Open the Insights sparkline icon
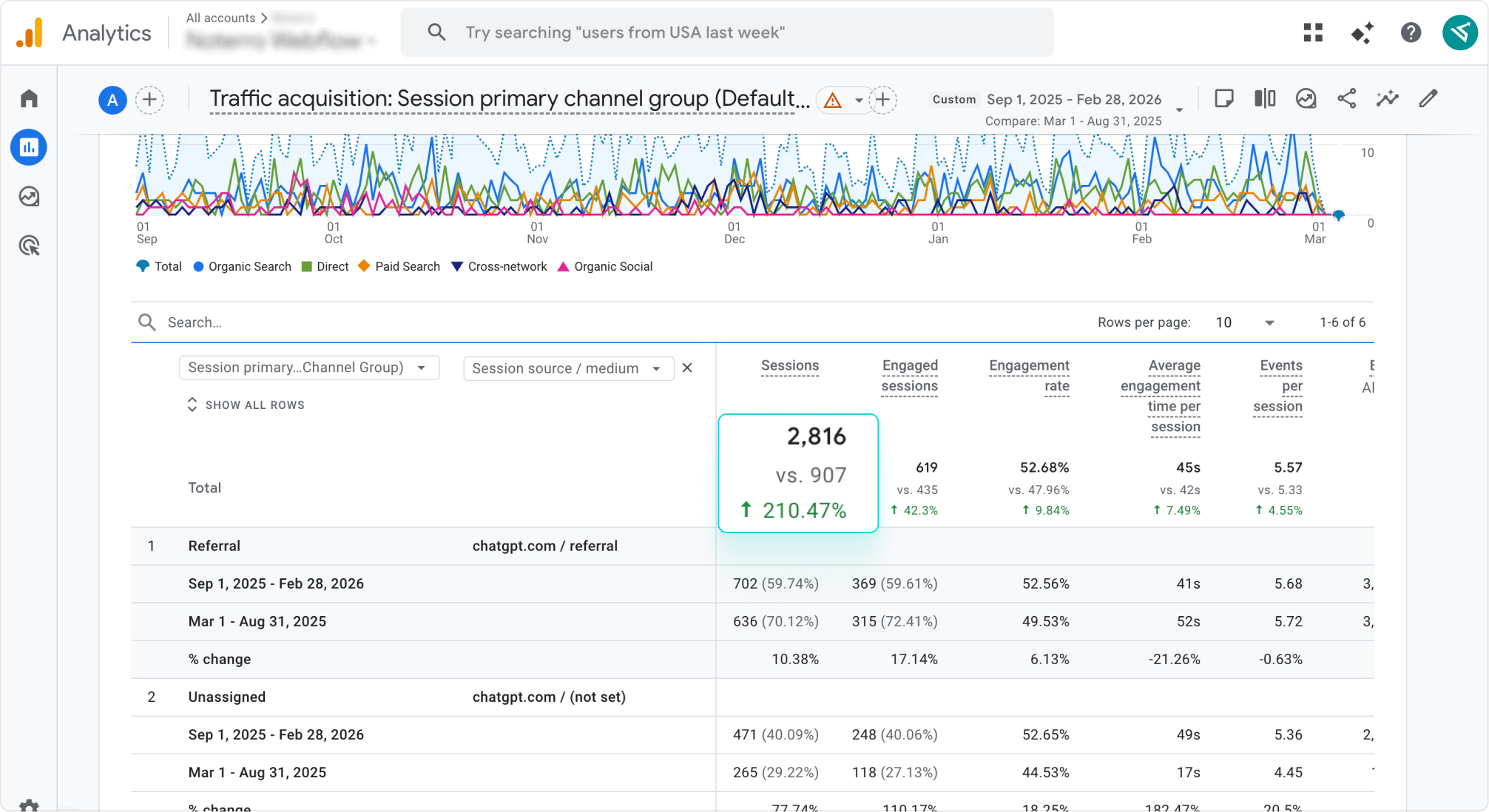 [x=1387, y=99]
